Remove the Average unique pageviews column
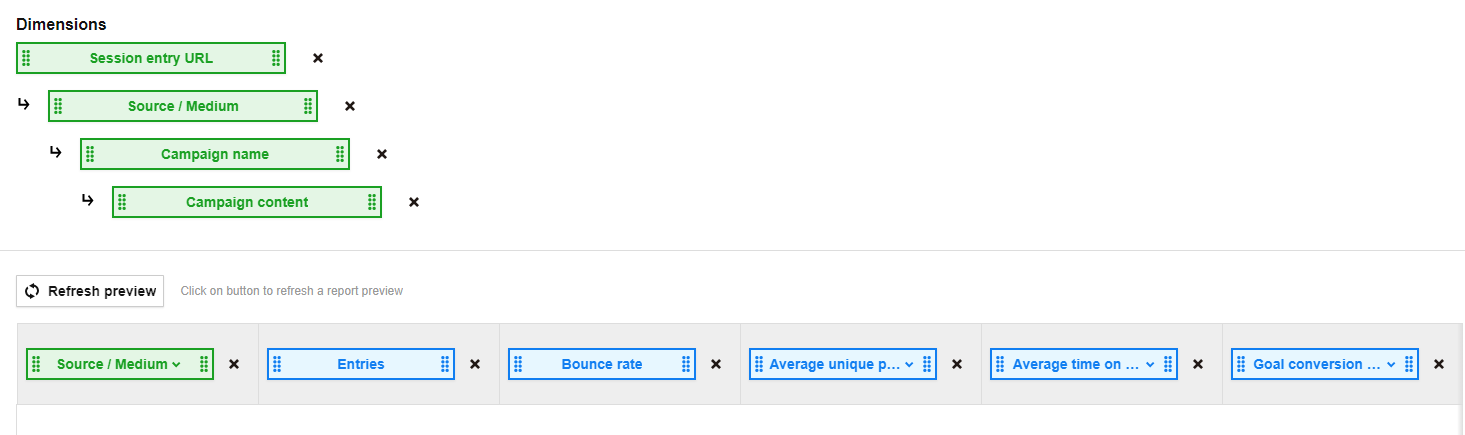 (957, 364)
